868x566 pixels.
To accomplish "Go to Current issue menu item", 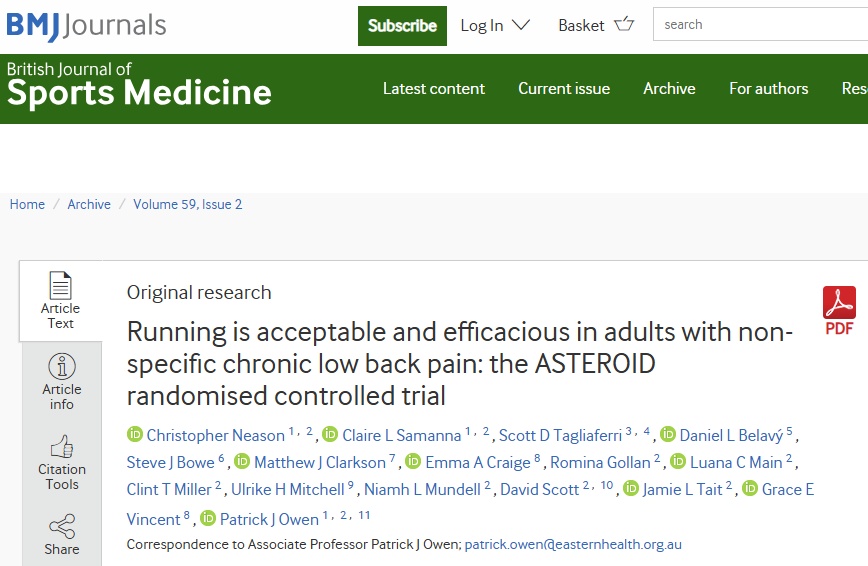I will (564, 88).
